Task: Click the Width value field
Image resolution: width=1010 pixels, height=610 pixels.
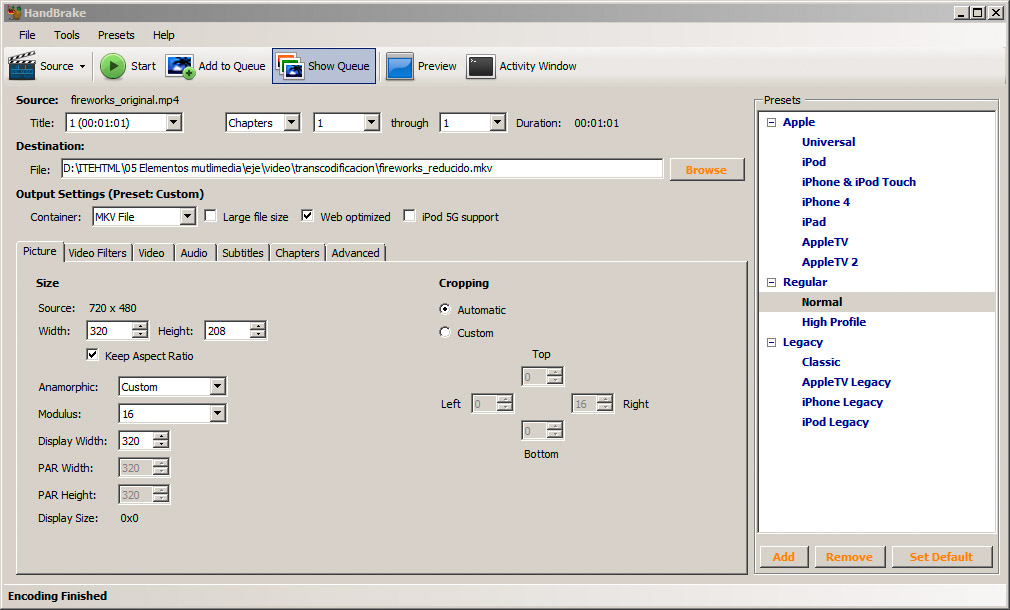Action: (110, 331)
